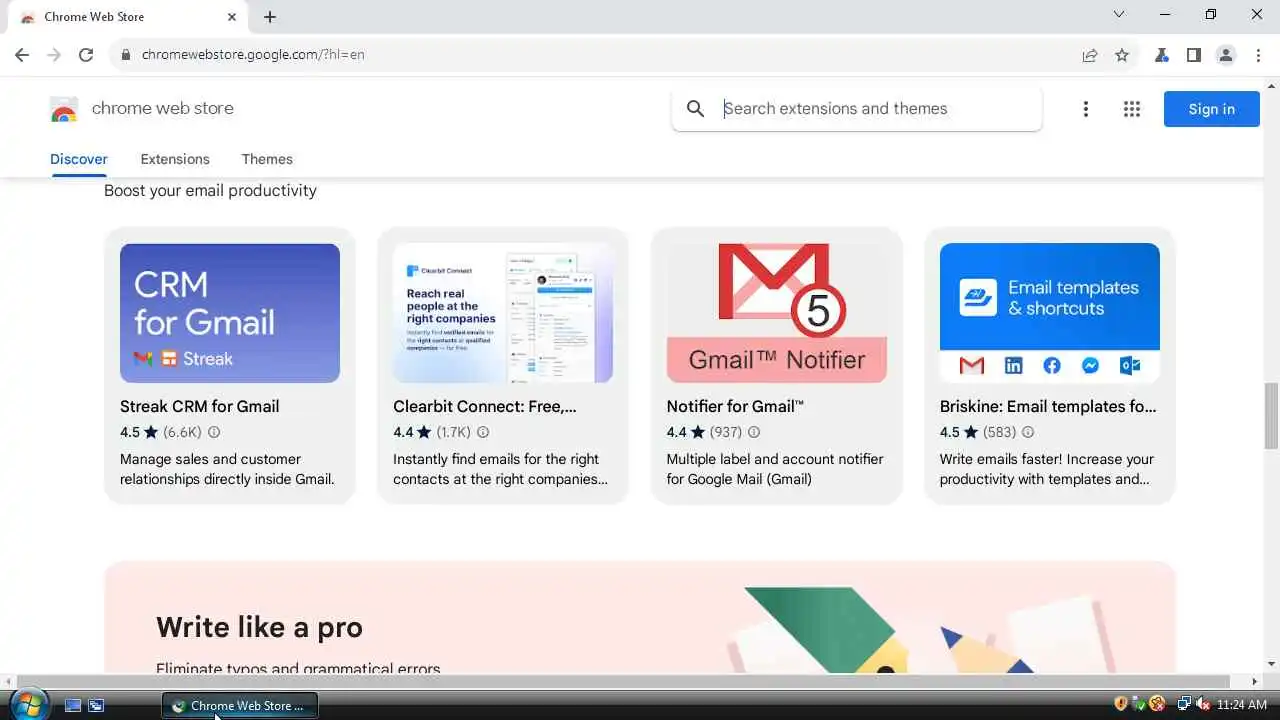Click the 'chrome web store' header title
The image size is (1280, 720).
pyautogui.click(x=163, y=108)
